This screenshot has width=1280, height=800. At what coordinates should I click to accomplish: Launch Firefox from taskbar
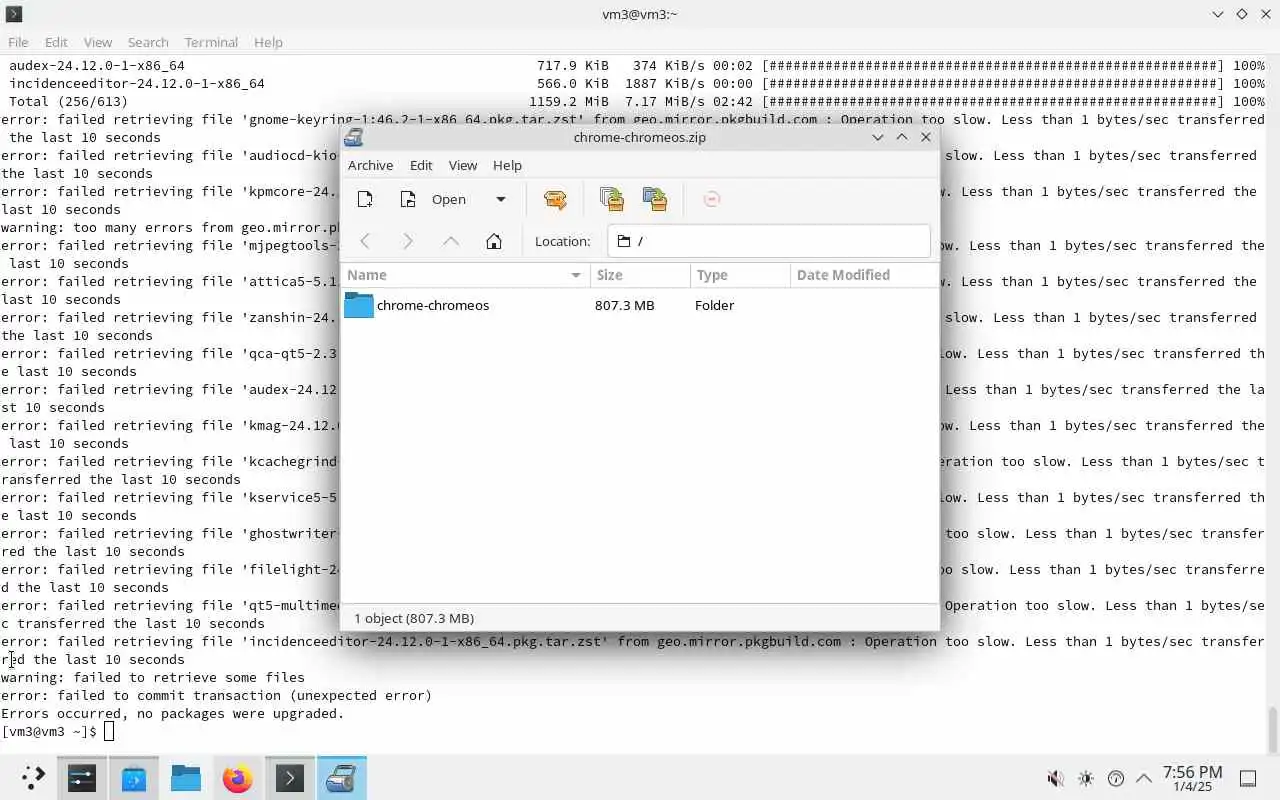point(238,778)
